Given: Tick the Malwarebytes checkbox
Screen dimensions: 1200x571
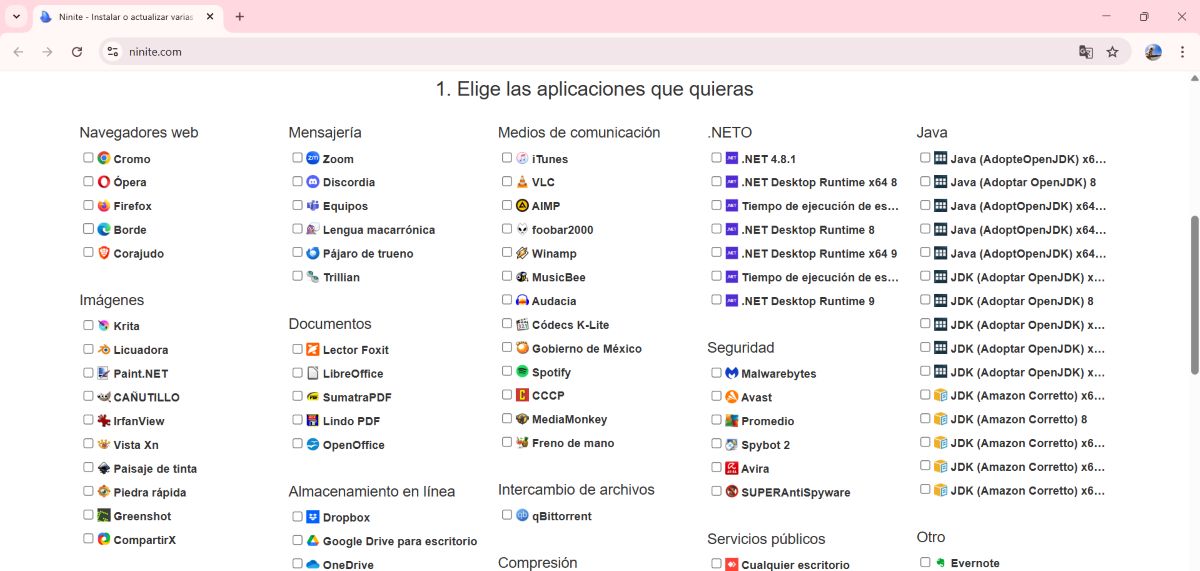Looking at the screenshot, I should click(x=717, y=373).
